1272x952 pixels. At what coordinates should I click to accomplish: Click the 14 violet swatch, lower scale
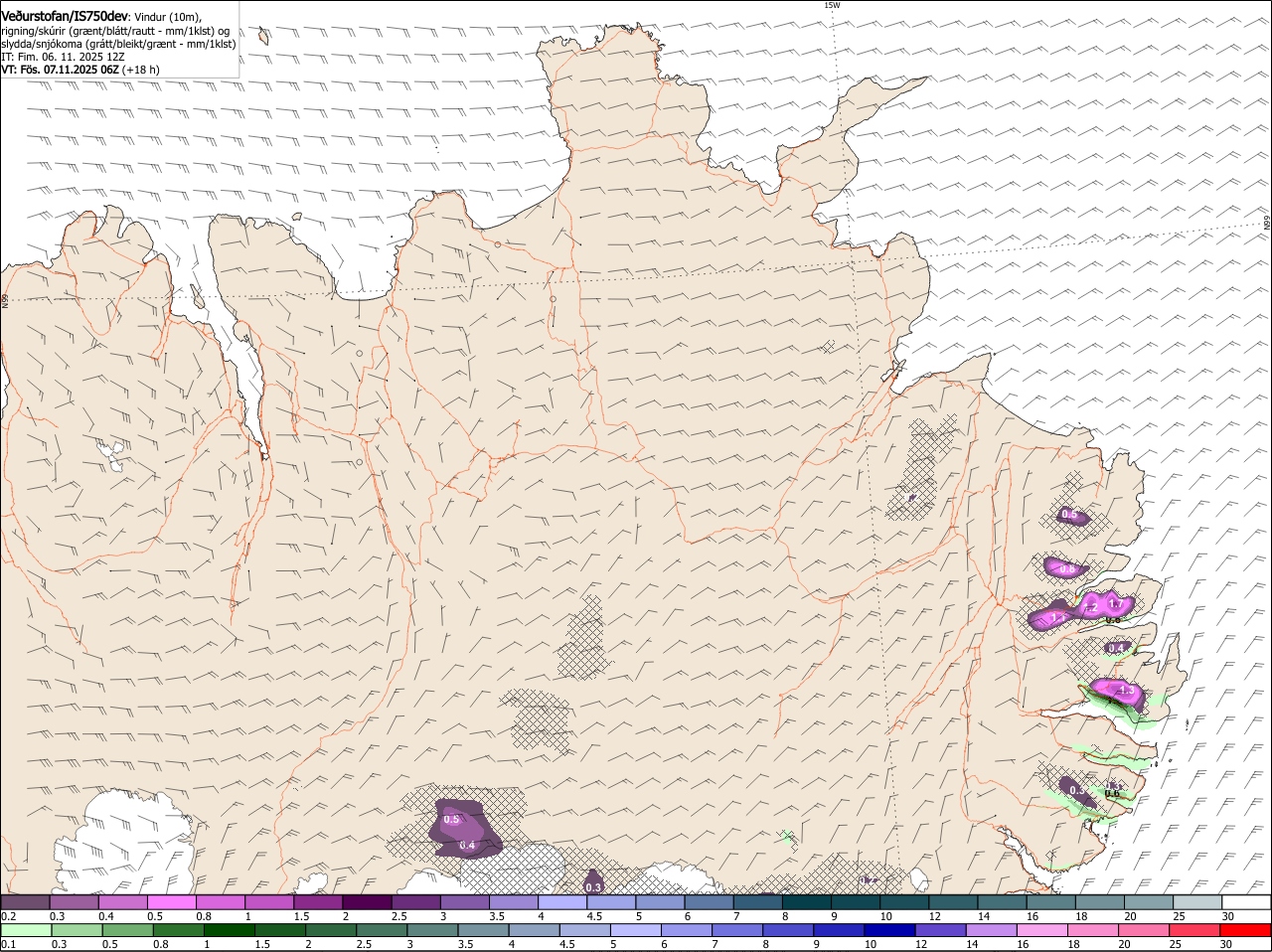click(x=992, y=930)
